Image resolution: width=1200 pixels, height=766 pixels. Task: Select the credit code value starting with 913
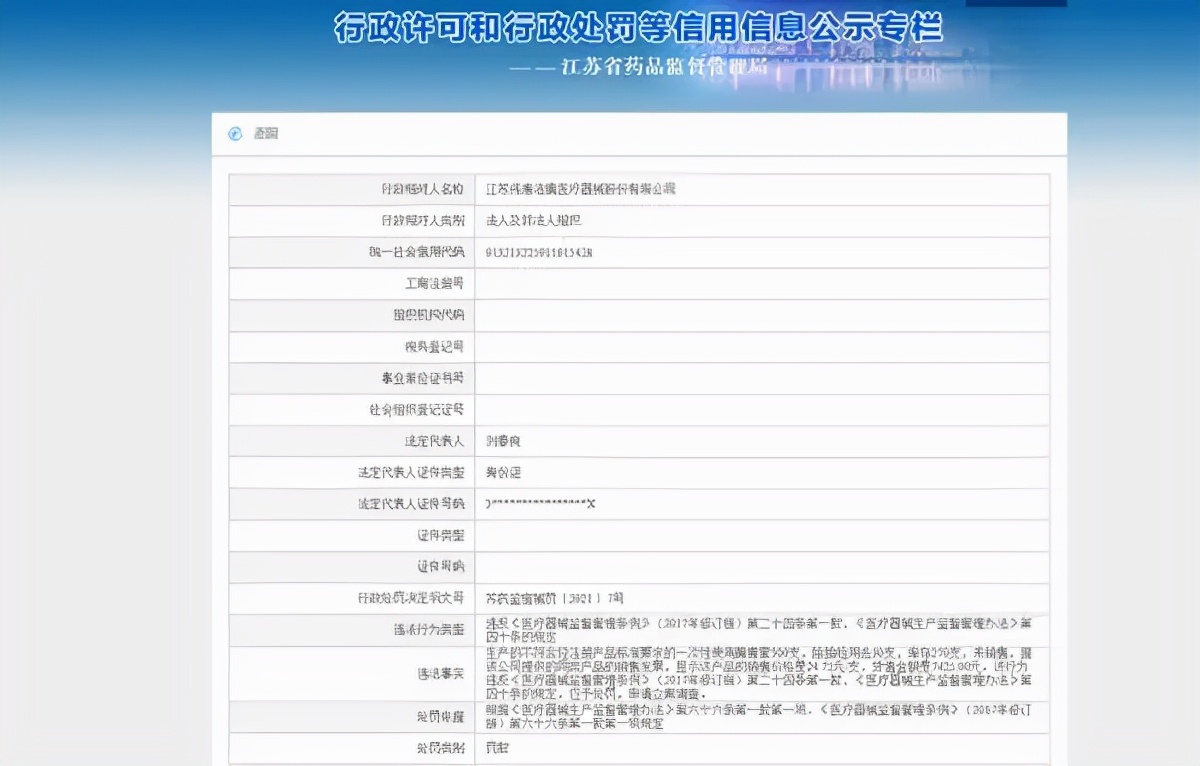(539, 253)
